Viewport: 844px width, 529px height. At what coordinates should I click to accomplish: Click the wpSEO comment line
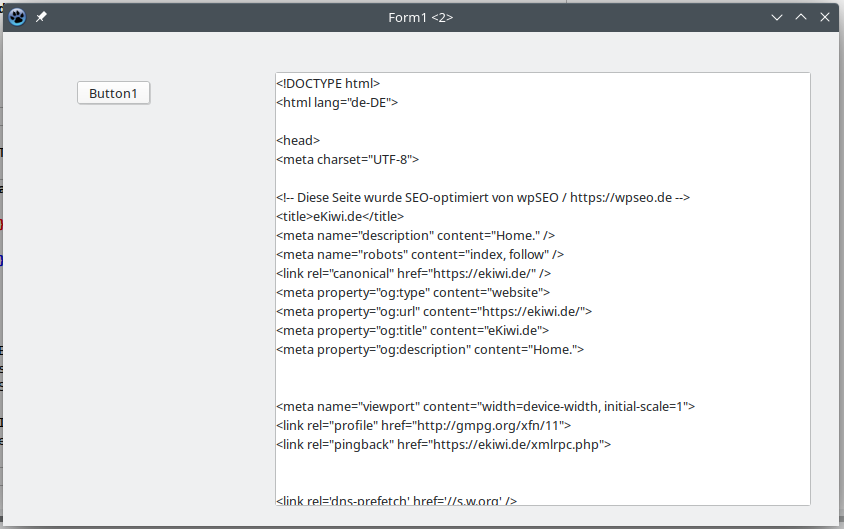coord(483,198)
